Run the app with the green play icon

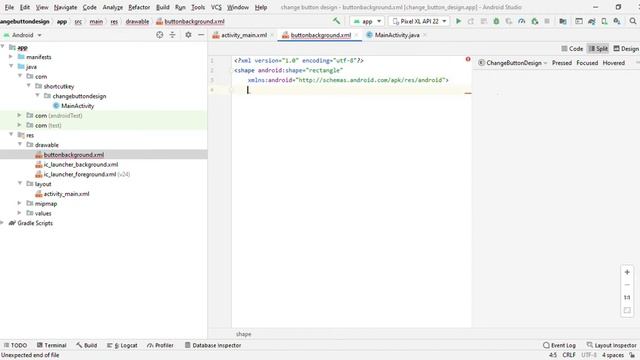[458, 21]
